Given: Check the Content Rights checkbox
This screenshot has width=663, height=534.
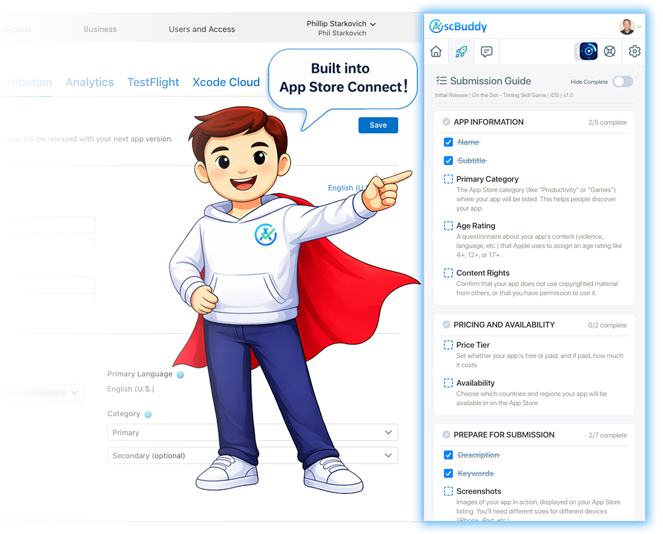Looking at the screenshot, I should (x=448, y=273).
